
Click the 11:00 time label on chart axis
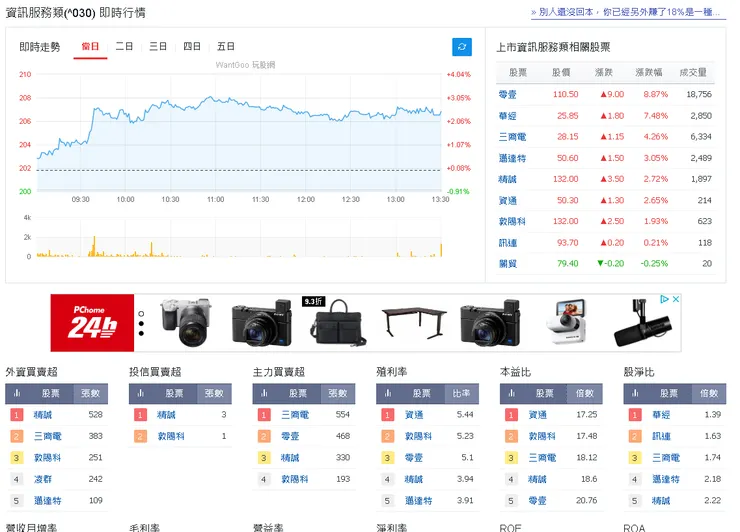216,200
